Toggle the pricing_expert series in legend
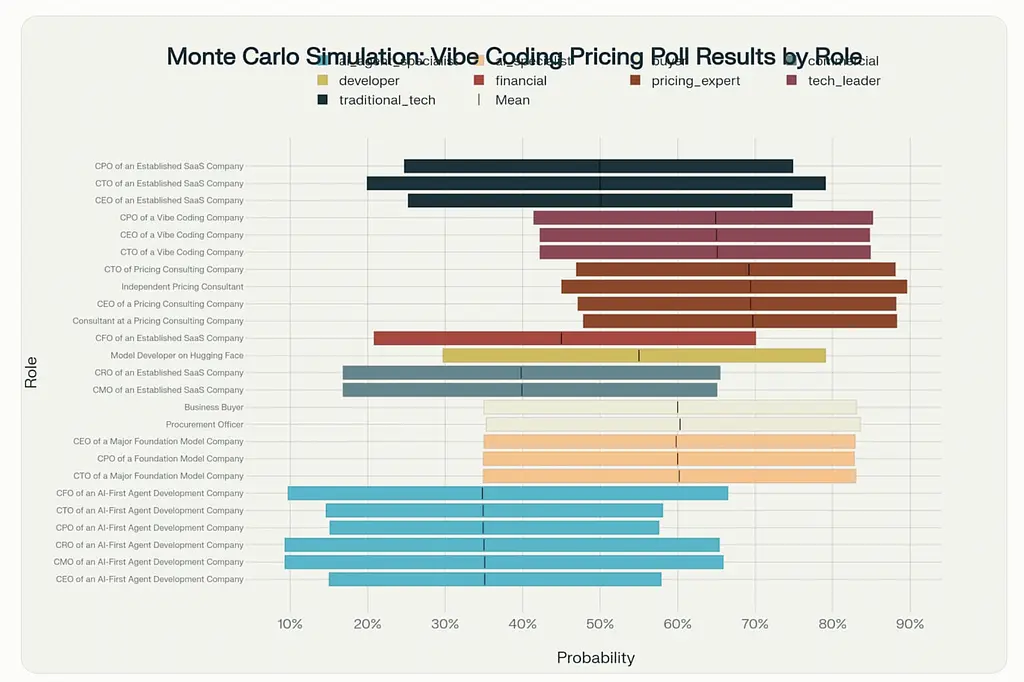The image size is (1024, 682). 695,81
